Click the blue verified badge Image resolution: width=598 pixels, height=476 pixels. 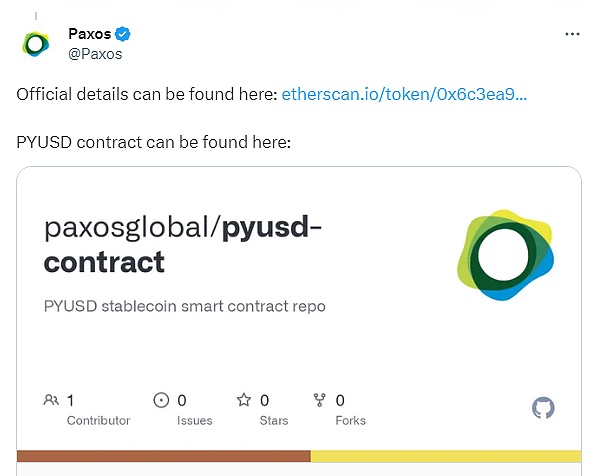coord(123,34)
